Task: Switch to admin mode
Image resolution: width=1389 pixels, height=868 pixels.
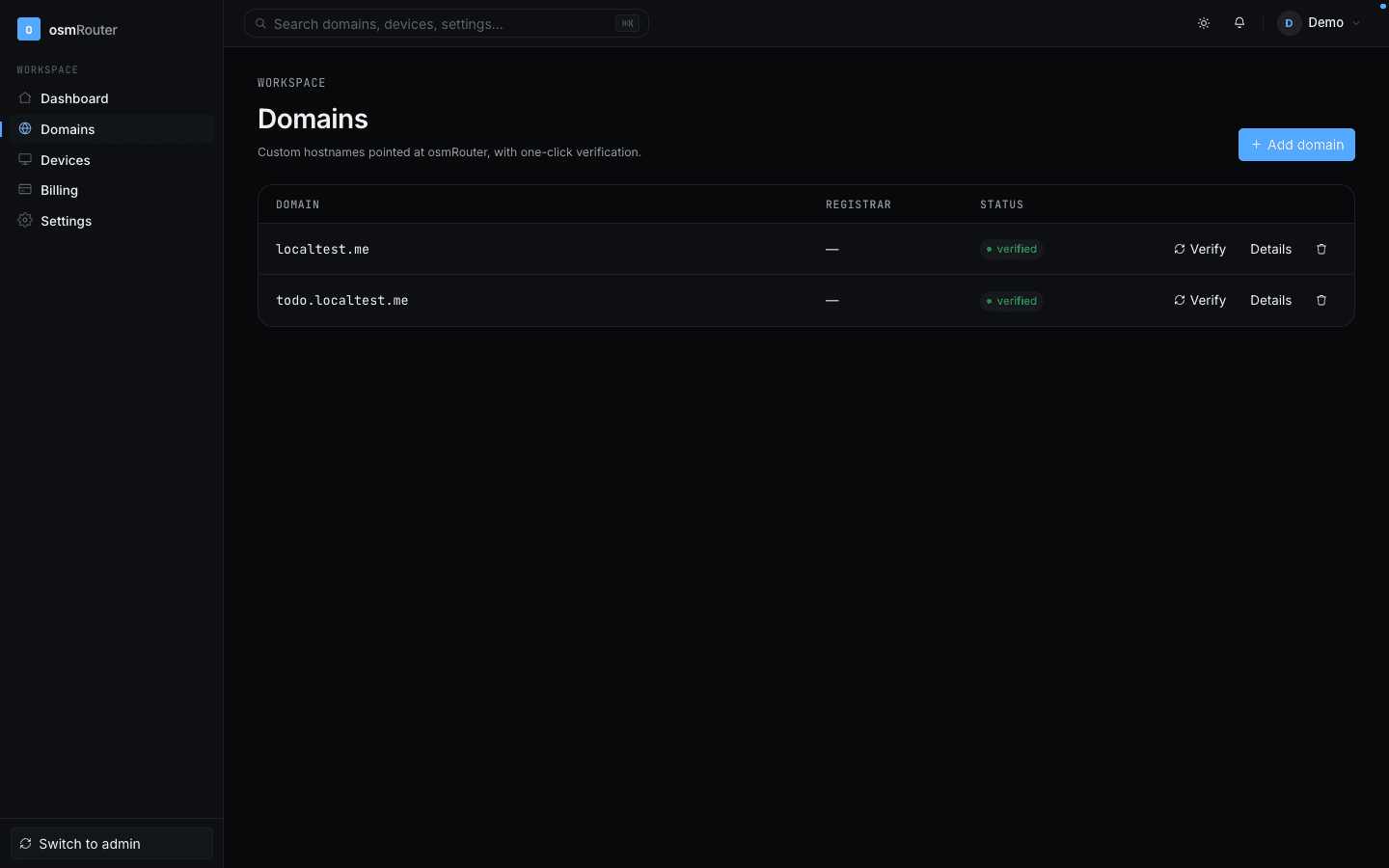Action: click(112, 844)
